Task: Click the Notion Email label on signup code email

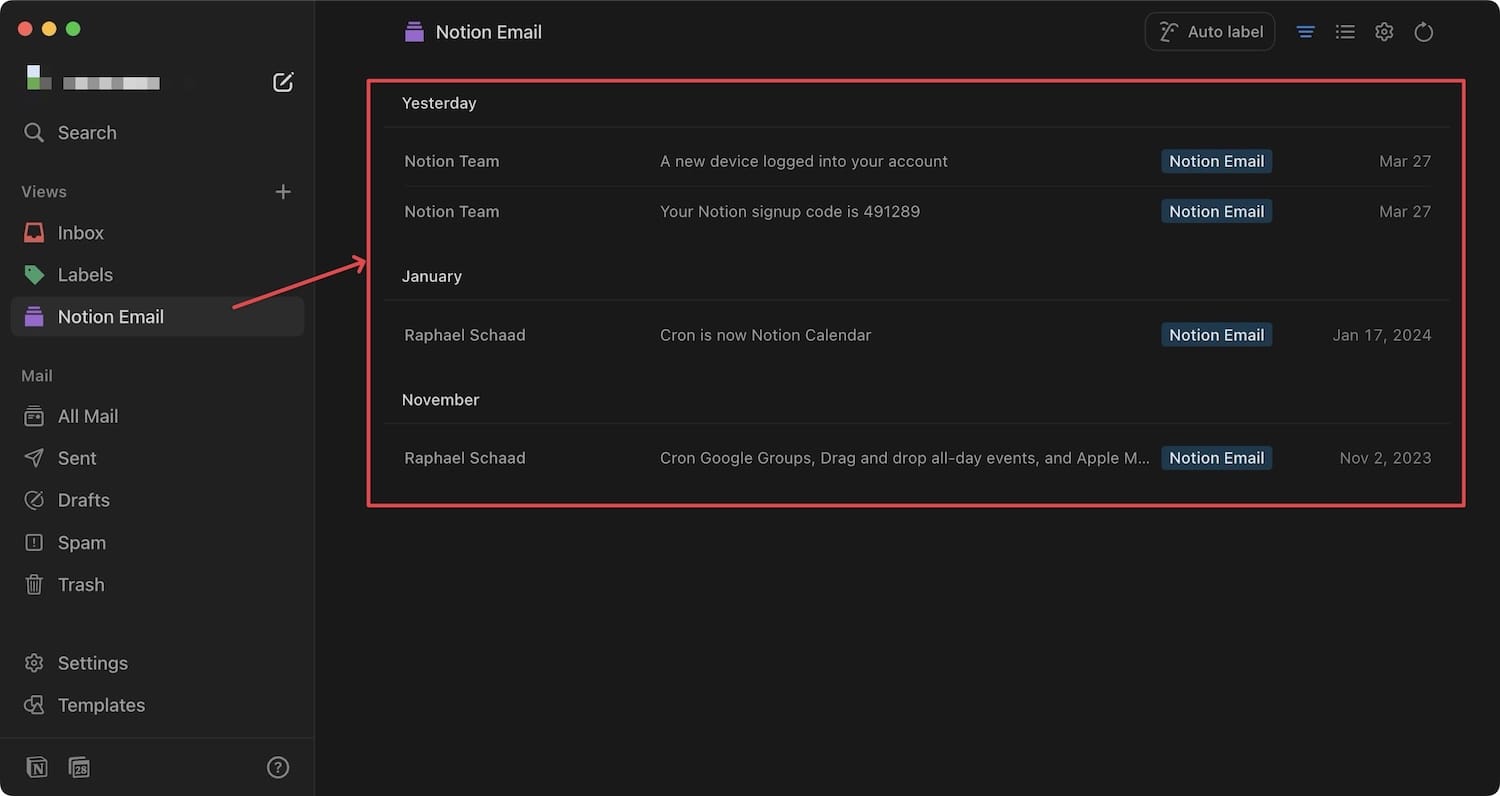Action: [x=1217, y=211]
